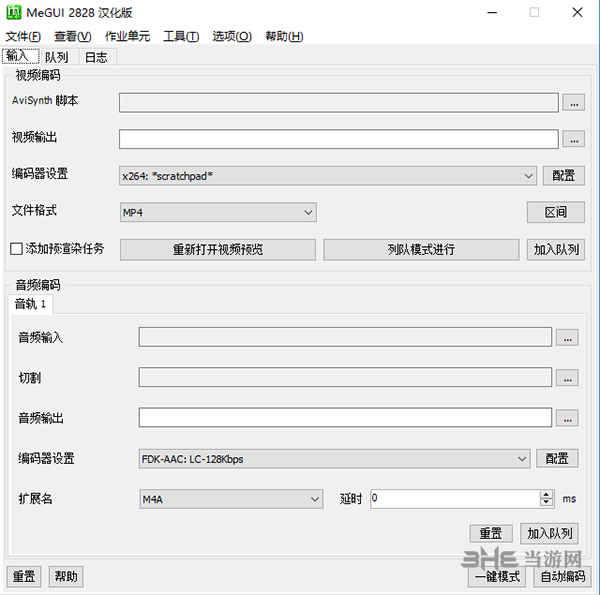Open the 查看(V) menu
Image resolution: width=600 pixels, height=595 pixels.
pyautogui.click(x=73, y=36)
